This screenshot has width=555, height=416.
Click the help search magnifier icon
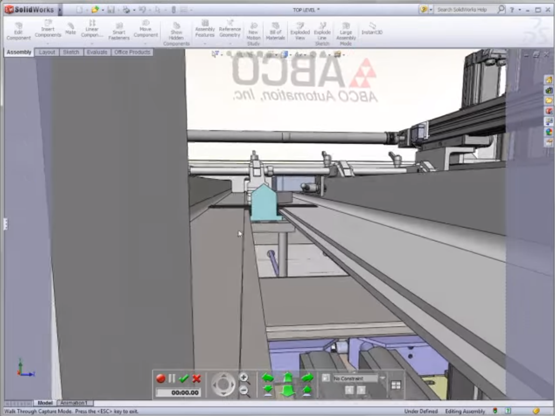coord(501,10)
